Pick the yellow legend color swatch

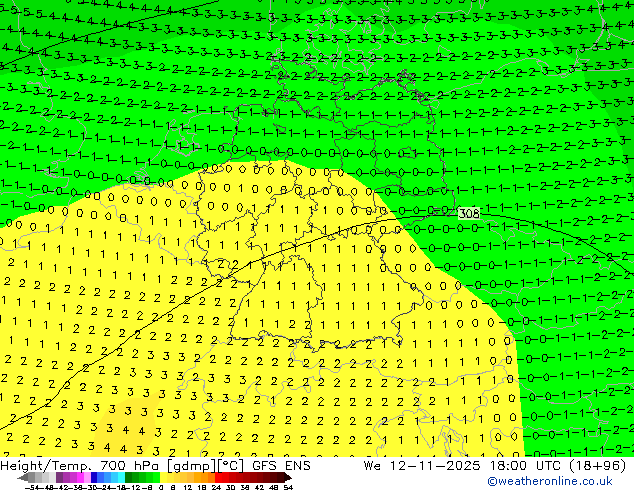pos(164,477)
